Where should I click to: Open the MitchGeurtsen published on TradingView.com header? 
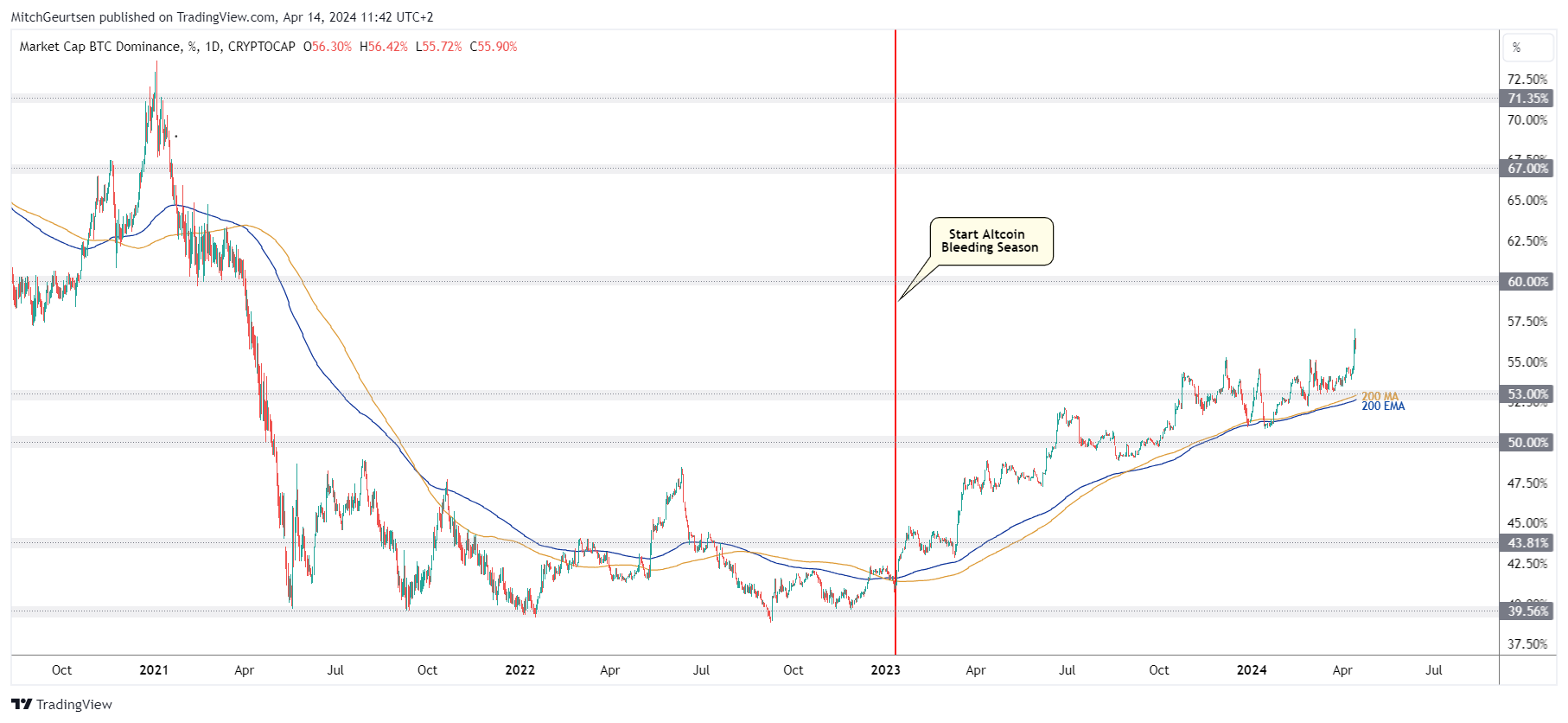[x=222, y=17]
